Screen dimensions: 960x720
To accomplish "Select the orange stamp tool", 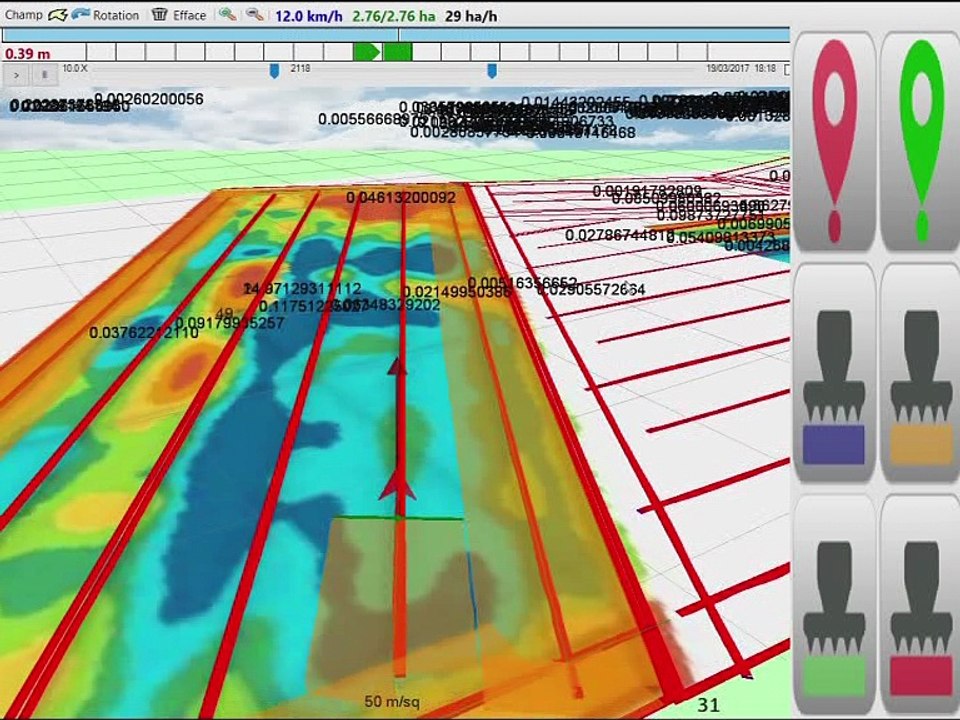I will pyautogui.click(x=920, y=372).
